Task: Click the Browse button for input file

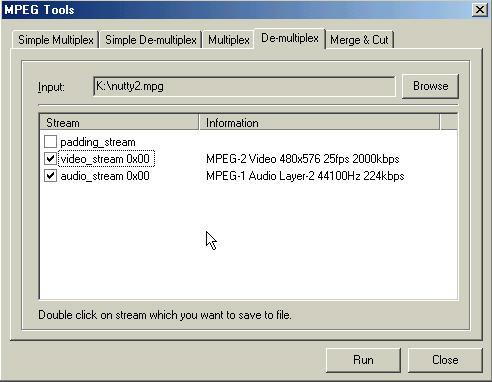Action: (x=430, y=86)
